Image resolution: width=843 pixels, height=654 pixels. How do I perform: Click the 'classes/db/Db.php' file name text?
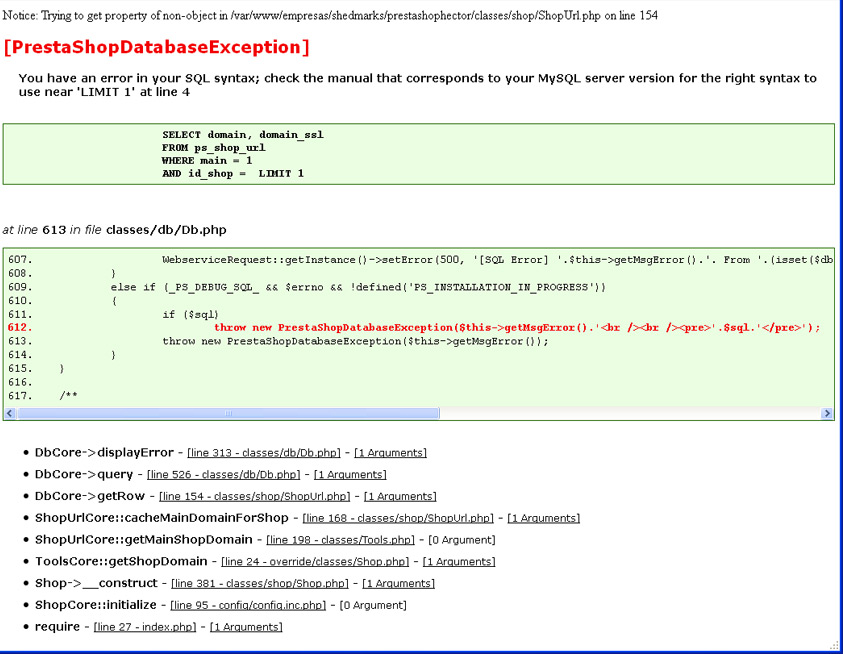pyautogui.click(x=166, y=230)
